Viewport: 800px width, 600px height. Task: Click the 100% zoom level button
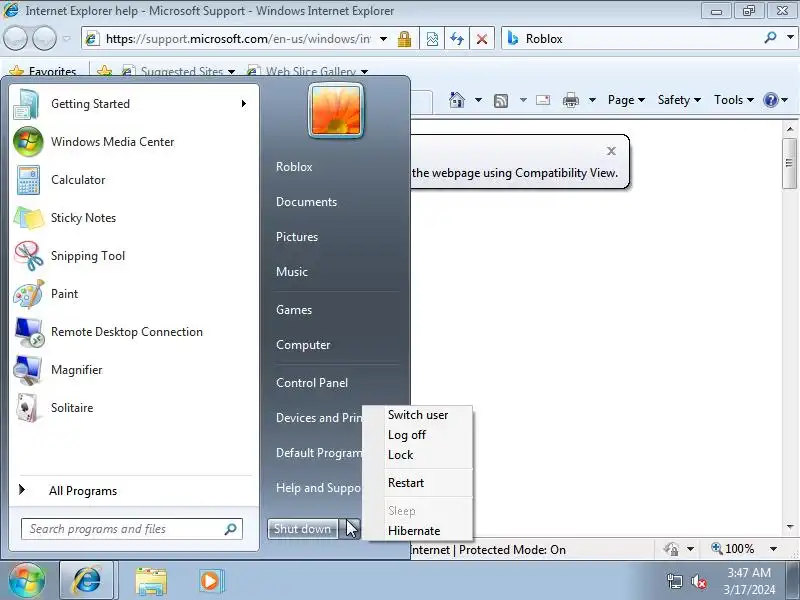(733, 549)
